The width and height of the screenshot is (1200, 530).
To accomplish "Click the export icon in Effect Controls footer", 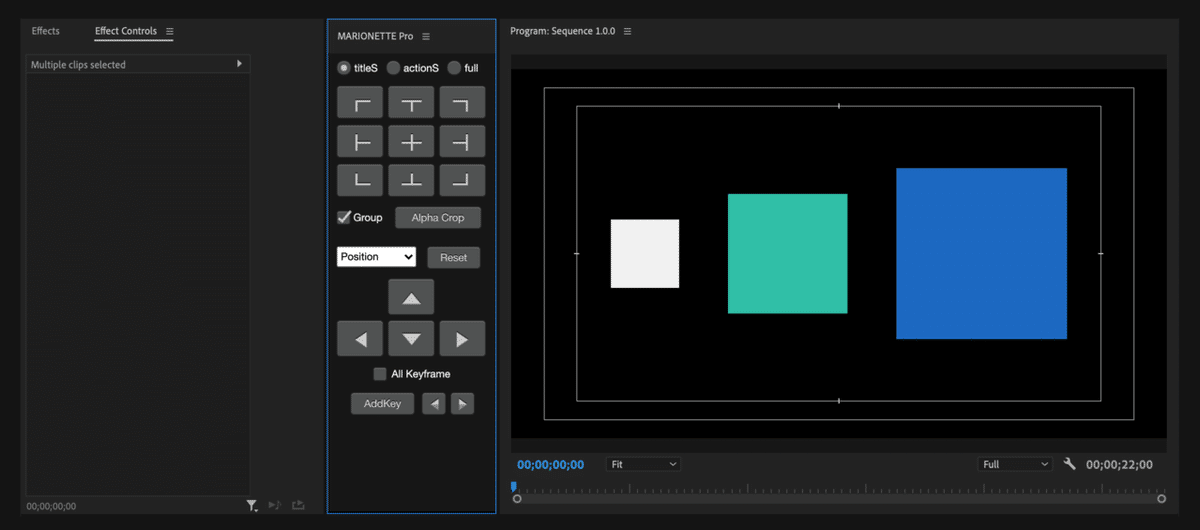I will 298,506.
